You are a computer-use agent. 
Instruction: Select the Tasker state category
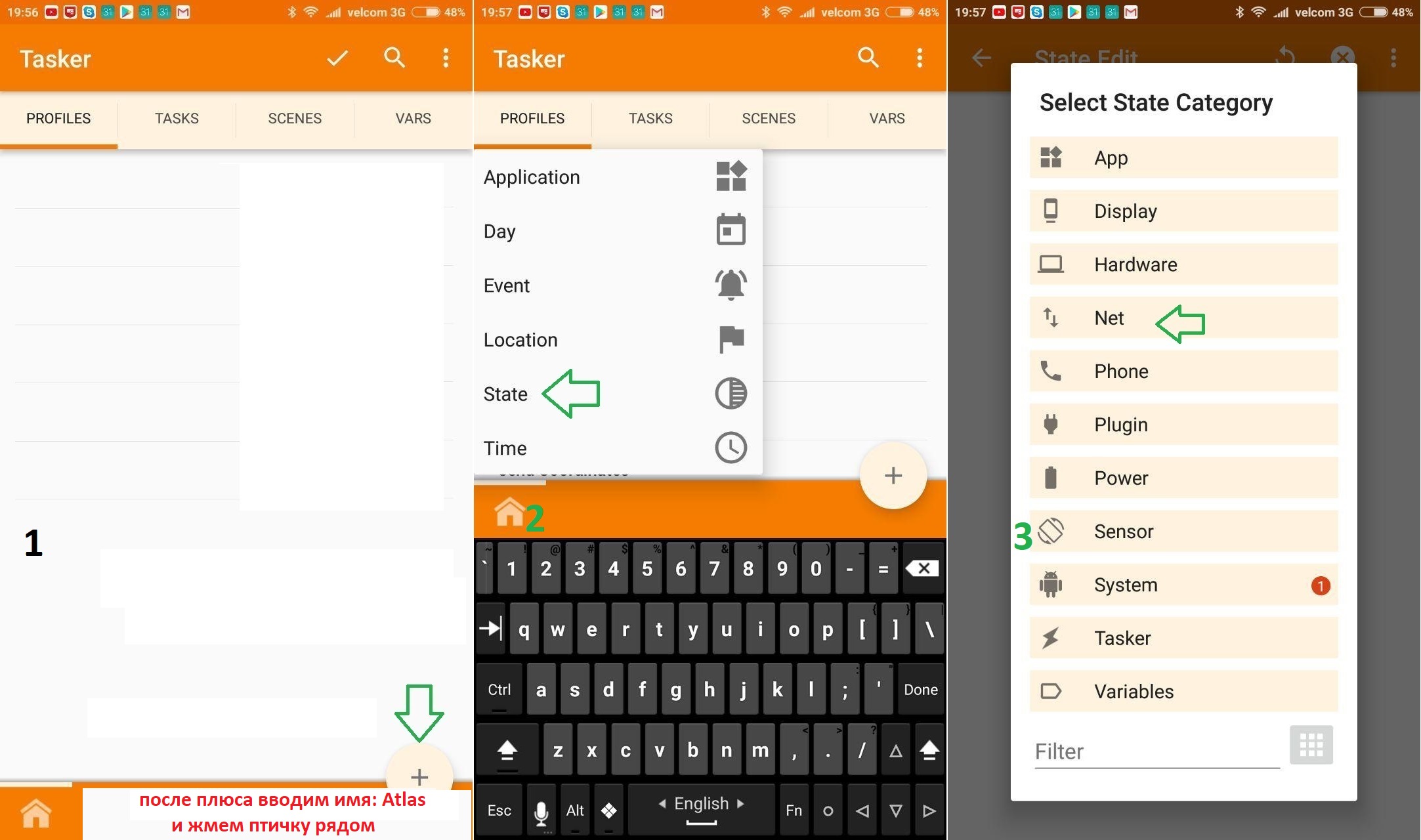(1183, 638)
